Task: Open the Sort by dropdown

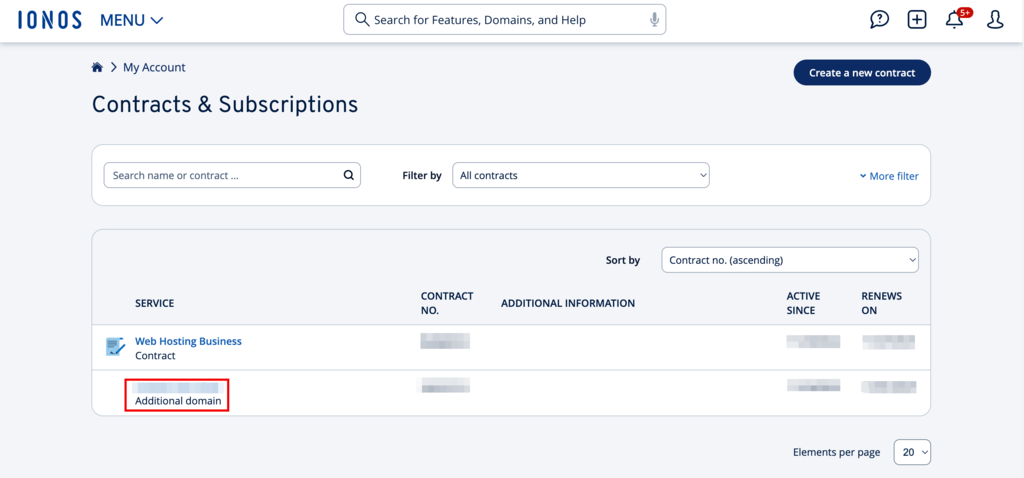Action: tap(789, 260)
